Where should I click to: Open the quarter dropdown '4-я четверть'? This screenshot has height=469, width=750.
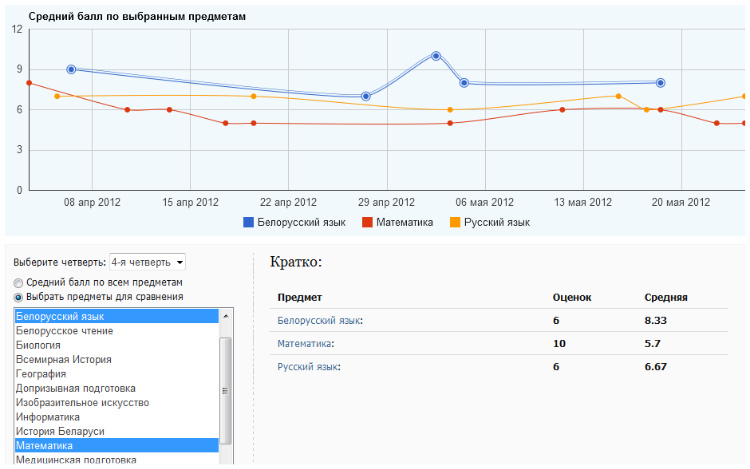(147, 262)
